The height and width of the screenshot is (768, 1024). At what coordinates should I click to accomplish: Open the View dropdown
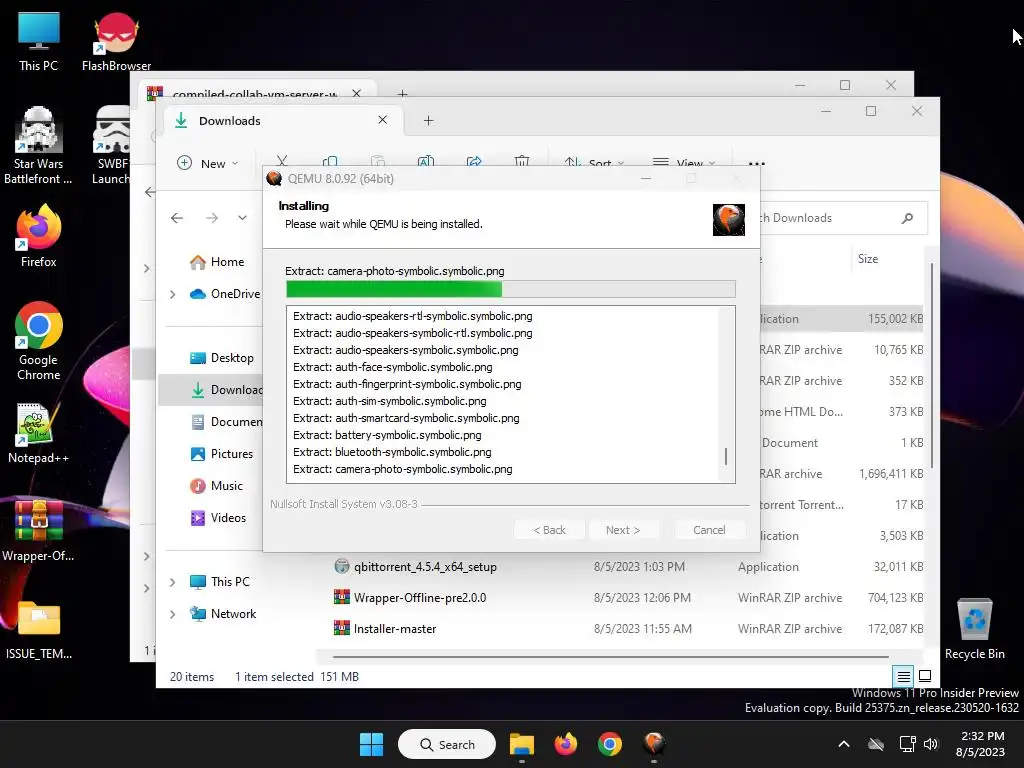(x=683, y=163)
